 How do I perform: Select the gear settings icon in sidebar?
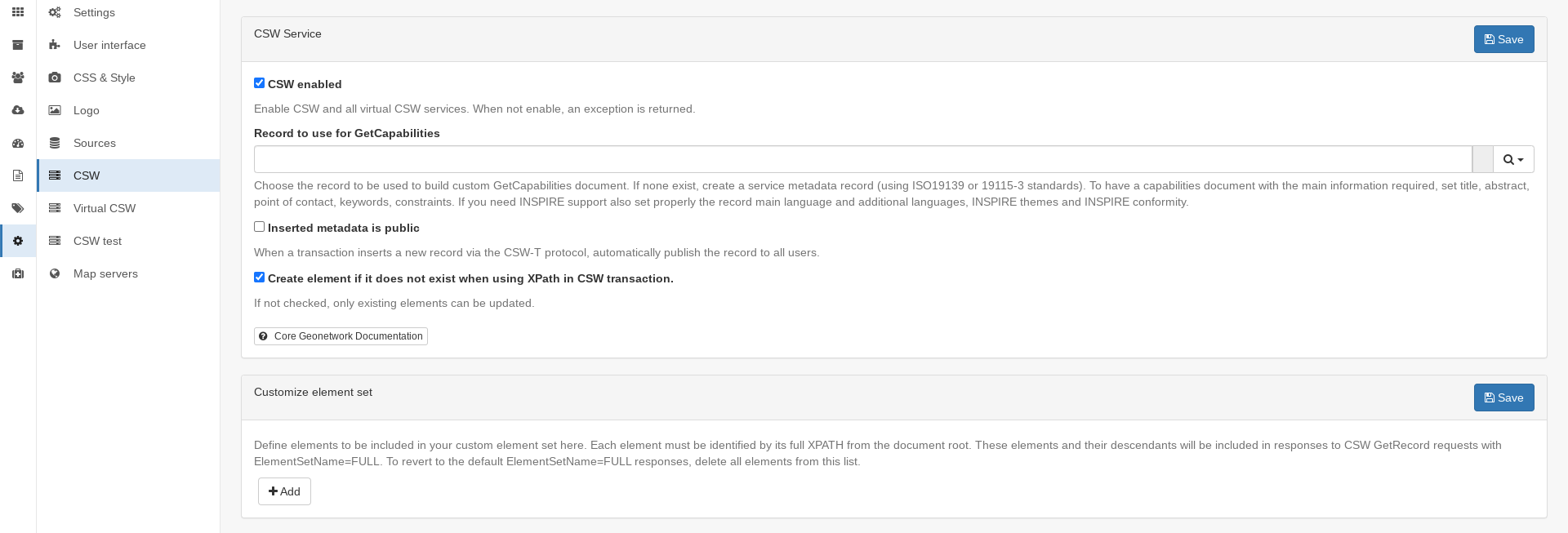18,241
